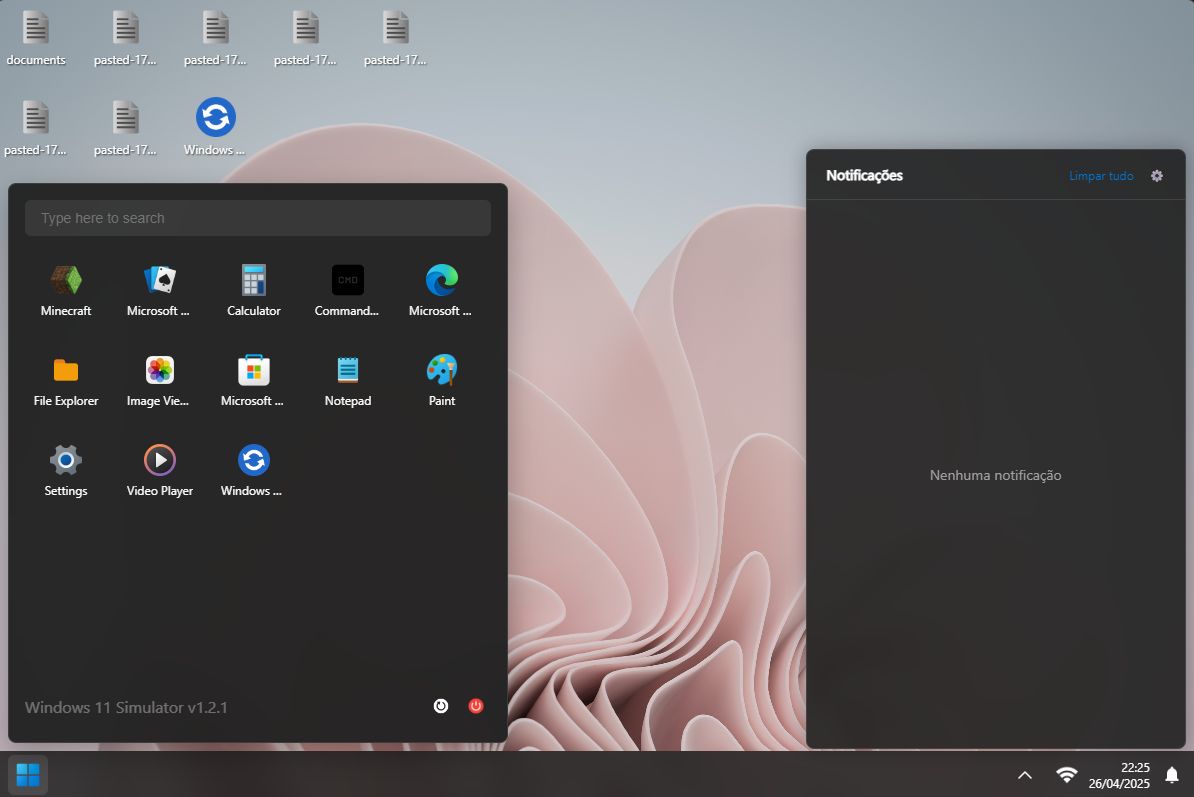Click the red shutdown power button
Viewport: 1194px width, 797px height.
476,706
